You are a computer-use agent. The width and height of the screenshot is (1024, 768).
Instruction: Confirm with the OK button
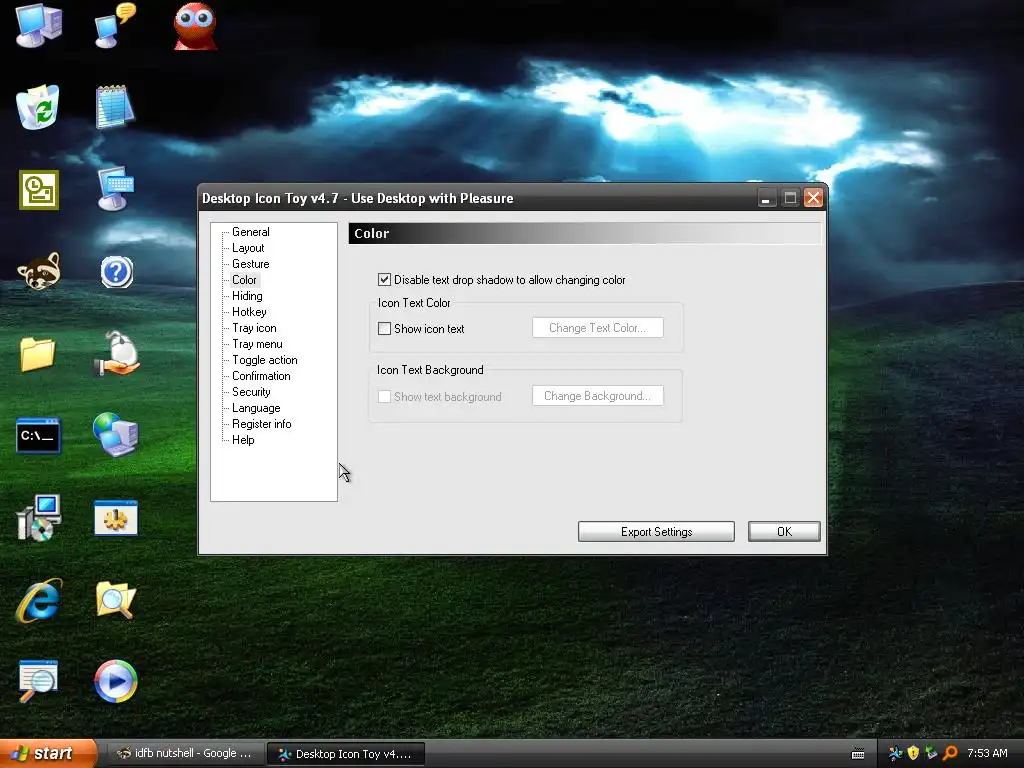point(784,532)
